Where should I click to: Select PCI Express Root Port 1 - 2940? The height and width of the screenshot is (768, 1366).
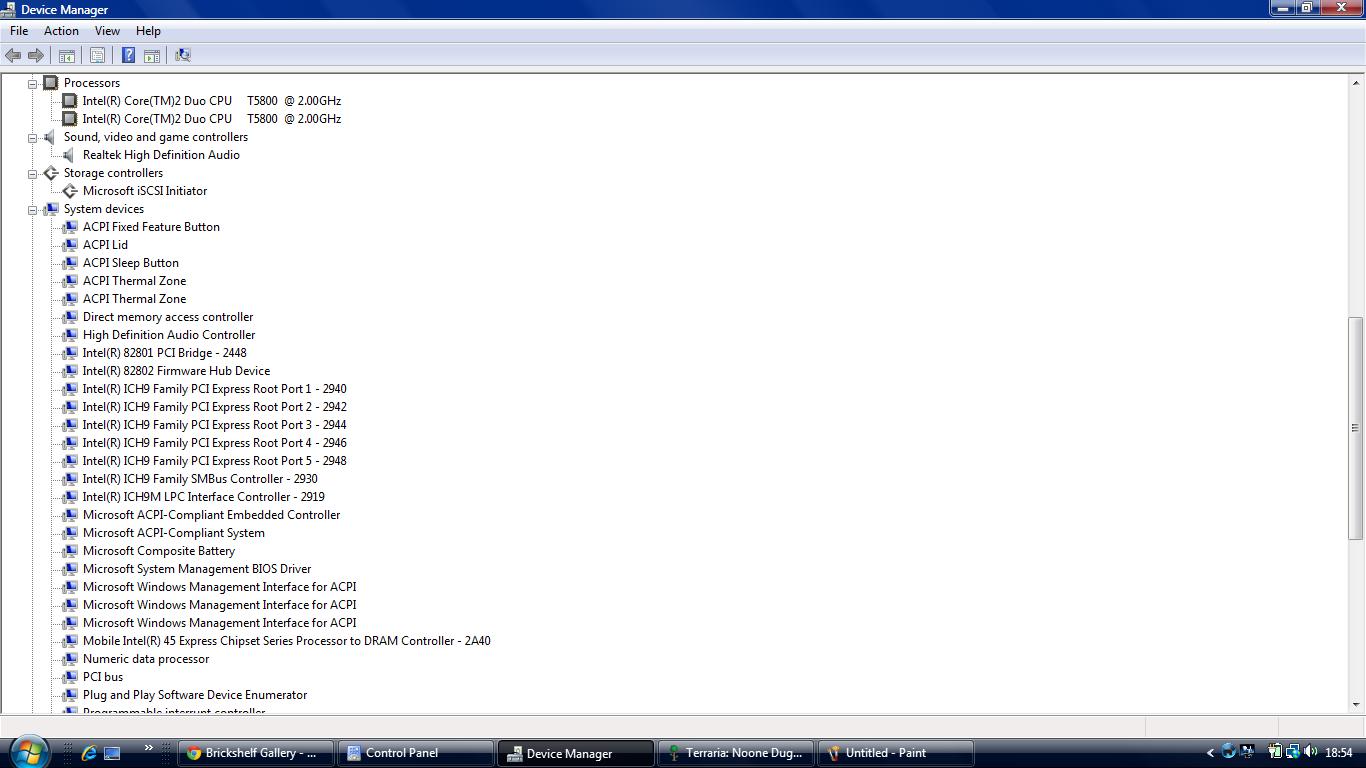215,389
